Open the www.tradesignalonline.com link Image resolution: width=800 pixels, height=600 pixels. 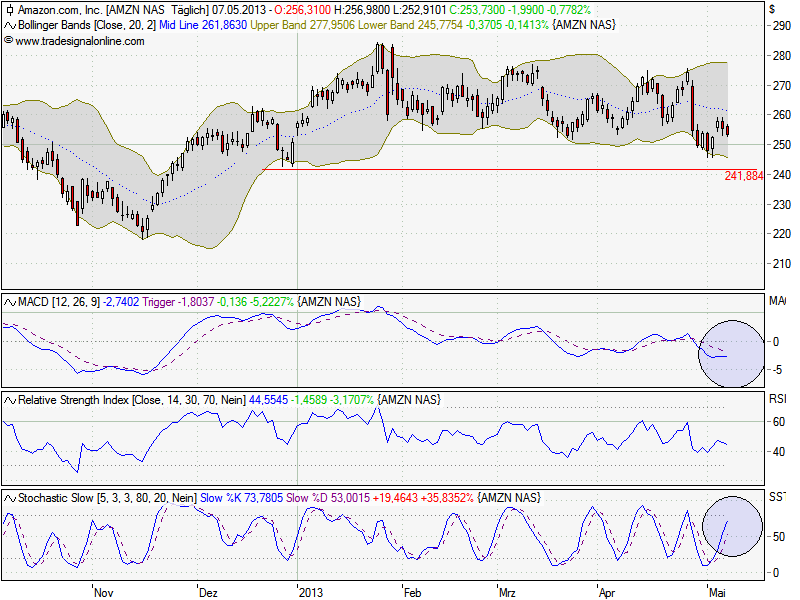80,41
